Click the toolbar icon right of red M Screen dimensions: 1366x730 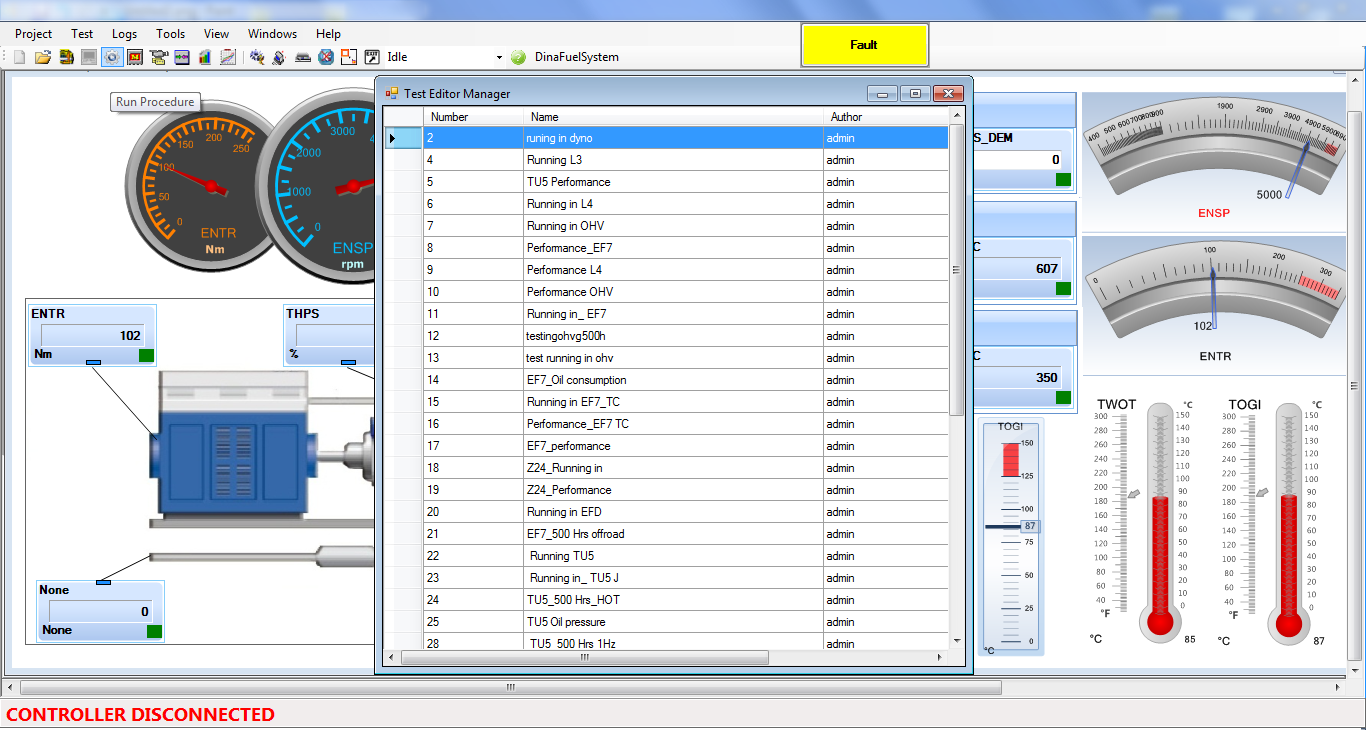158,57
